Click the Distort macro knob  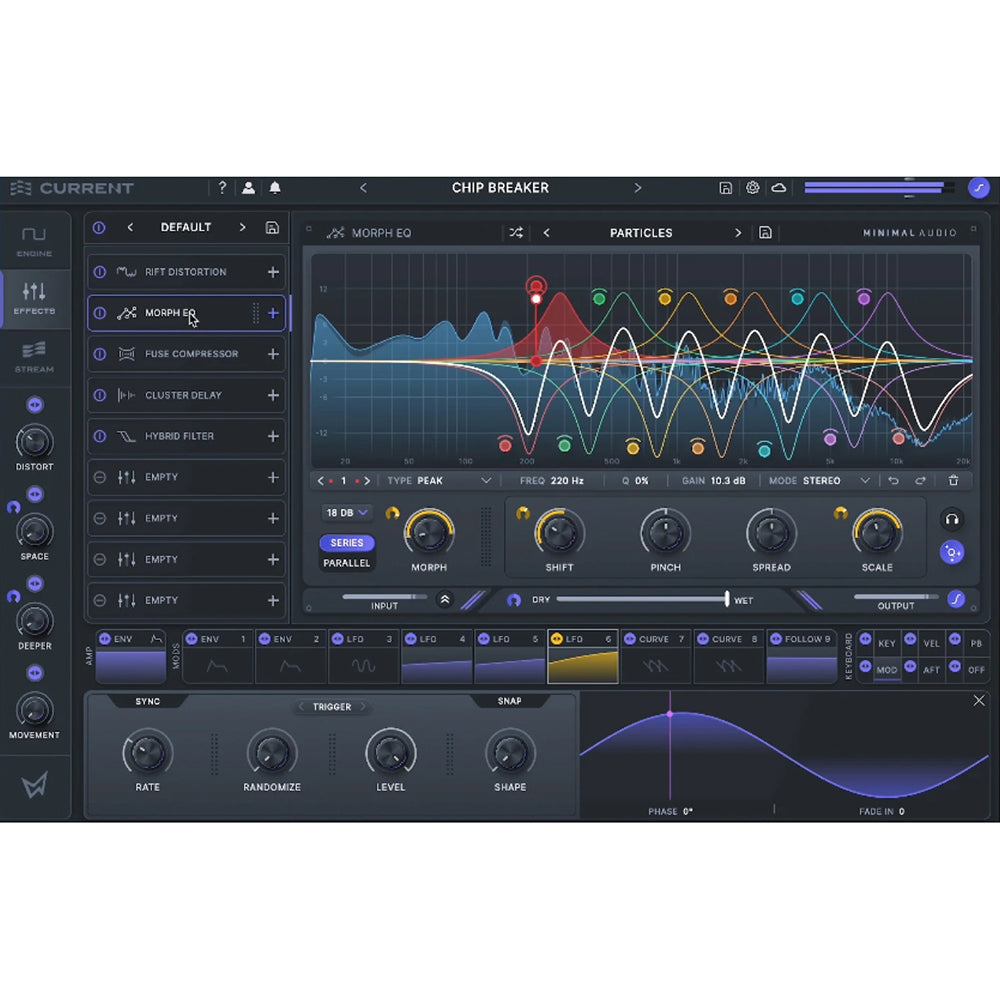point(34,441)
